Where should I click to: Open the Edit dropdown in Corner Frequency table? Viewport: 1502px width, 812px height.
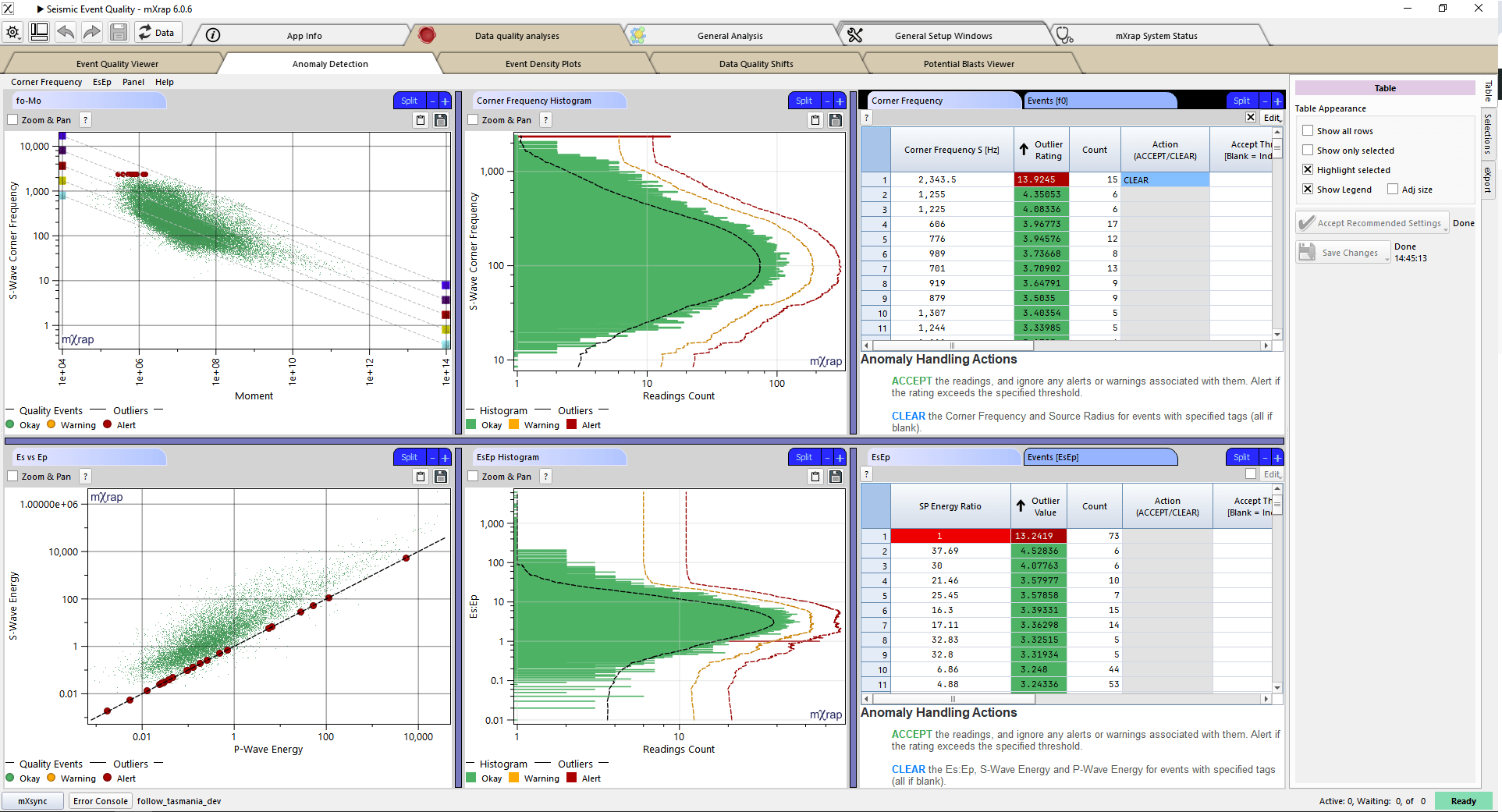coord(1272,118)
